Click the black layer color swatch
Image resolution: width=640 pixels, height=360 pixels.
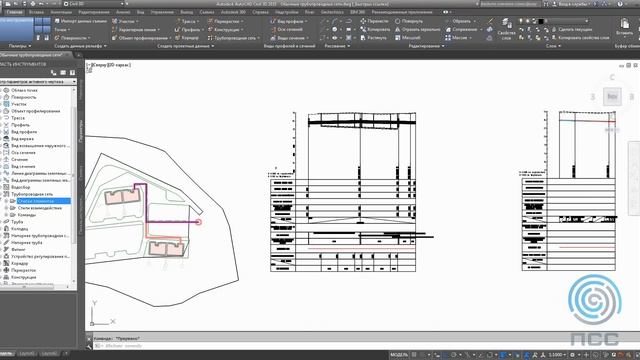click(x=541, y=21)
